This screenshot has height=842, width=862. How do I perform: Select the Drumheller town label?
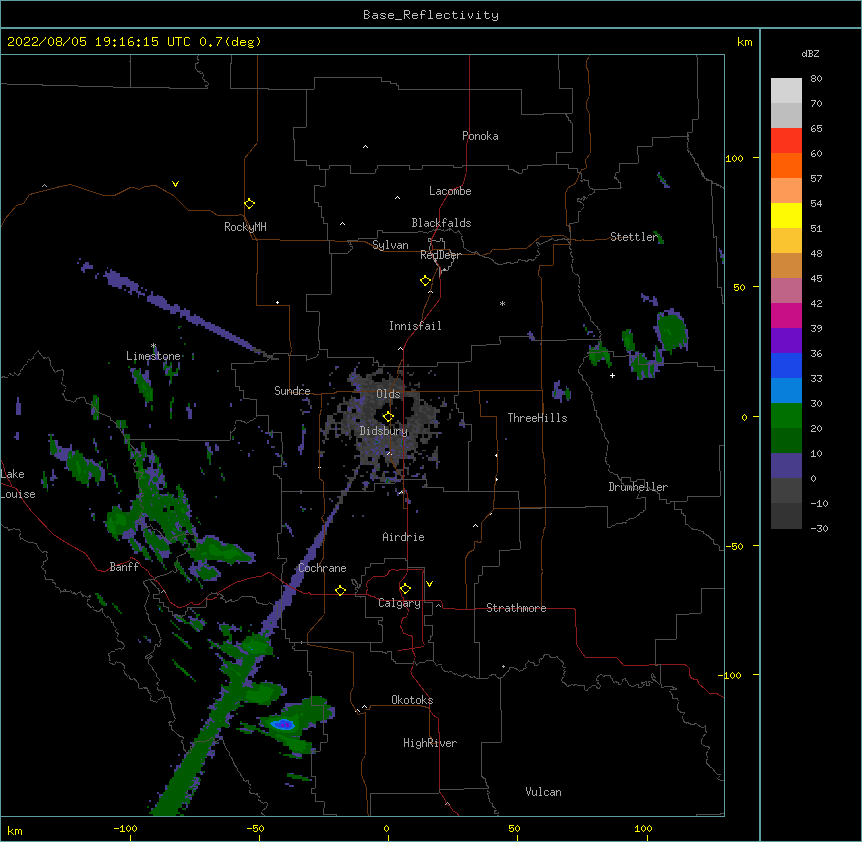(x=638, y=487)
